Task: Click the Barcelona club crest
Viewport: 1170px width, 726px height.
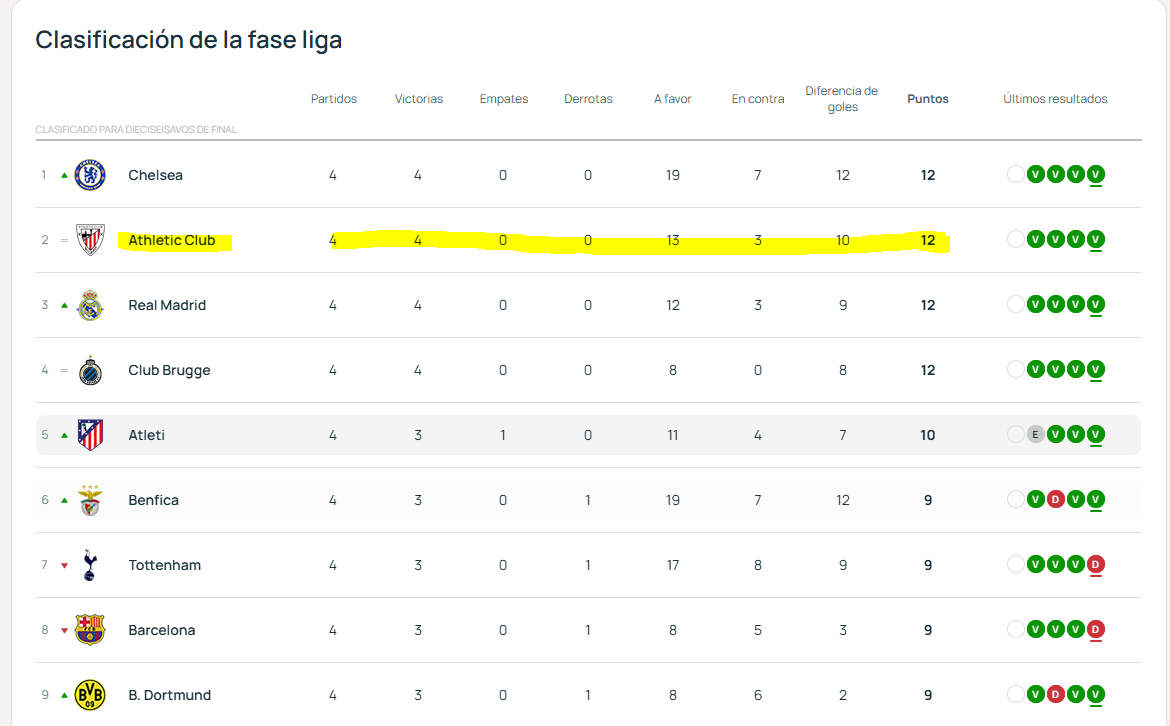Action: (x=90, y=630)
